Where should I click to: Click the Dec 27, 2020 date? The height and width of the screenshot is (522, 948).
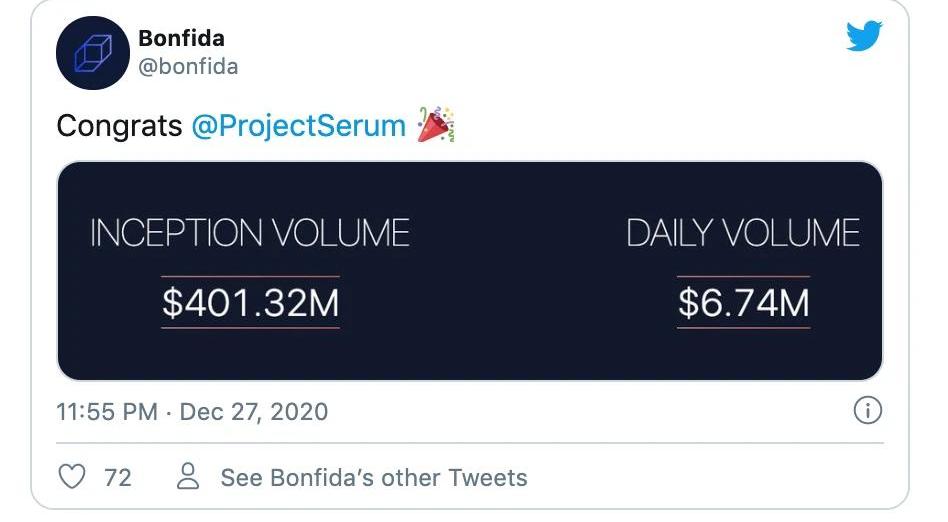pos(253,411)
